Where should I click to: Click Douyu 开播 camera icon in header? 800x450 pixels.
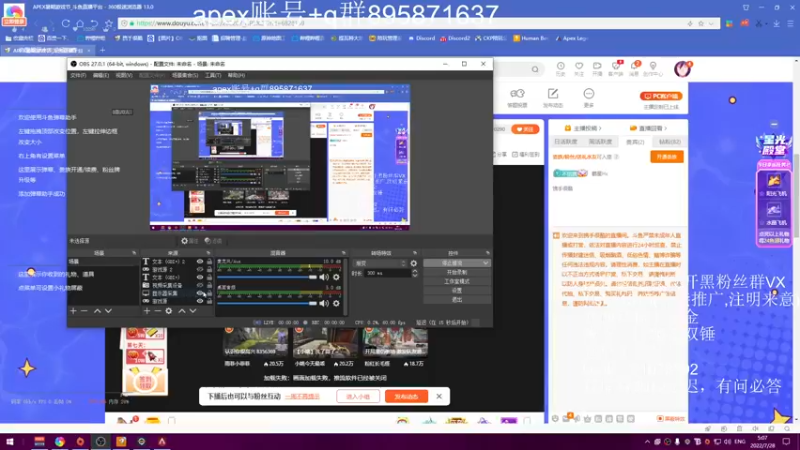(597, 69)
